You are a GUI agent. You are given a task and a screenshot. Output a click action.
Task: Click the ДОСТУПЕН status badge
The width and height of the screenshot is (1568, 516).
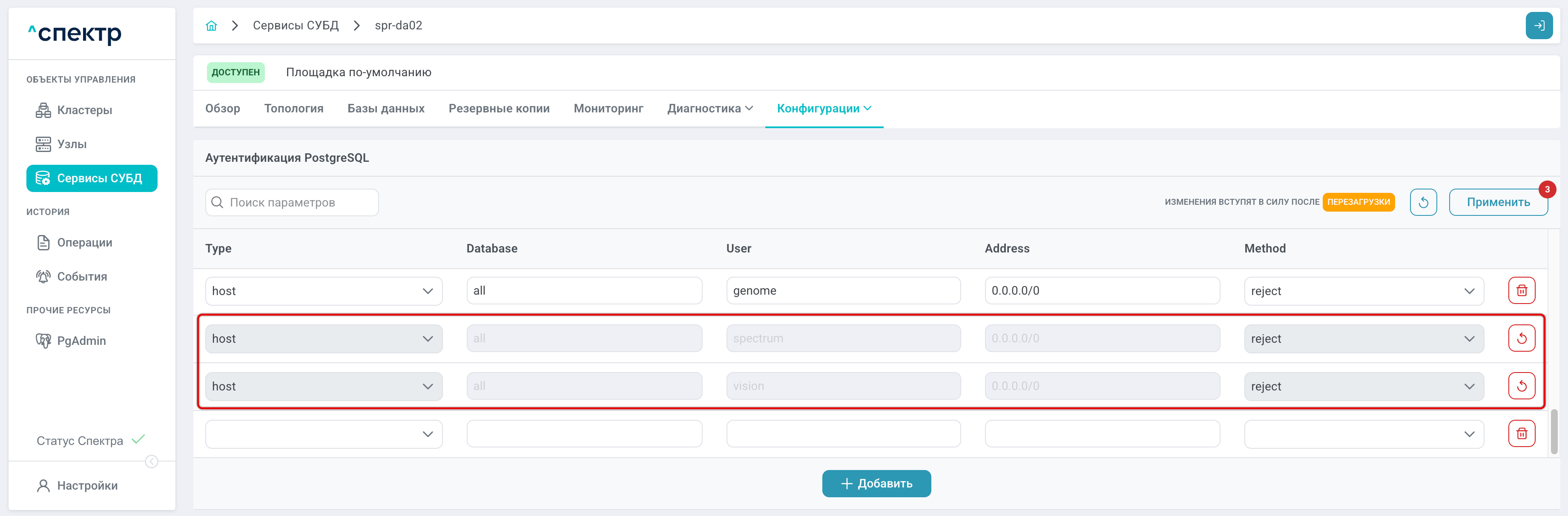point(235,72)
